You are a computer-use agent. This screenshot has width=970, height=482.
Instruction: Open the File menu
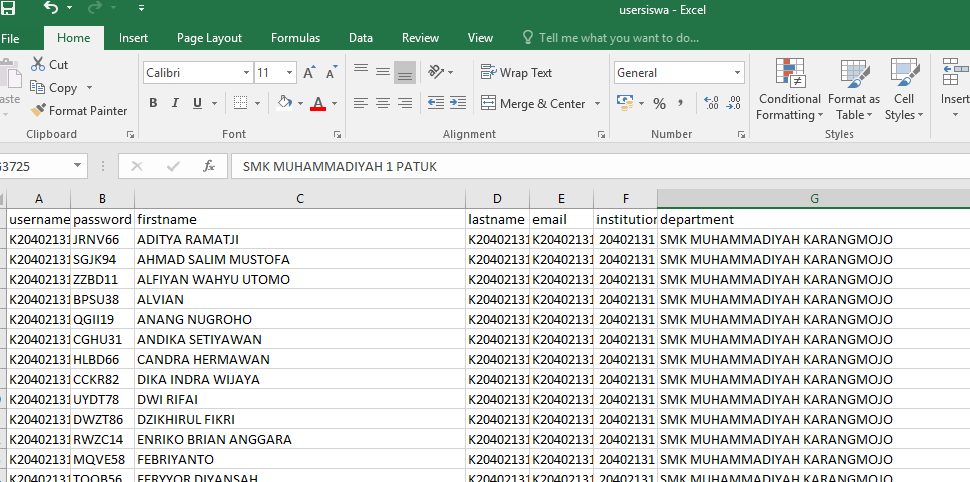click(x=10, y=38)
